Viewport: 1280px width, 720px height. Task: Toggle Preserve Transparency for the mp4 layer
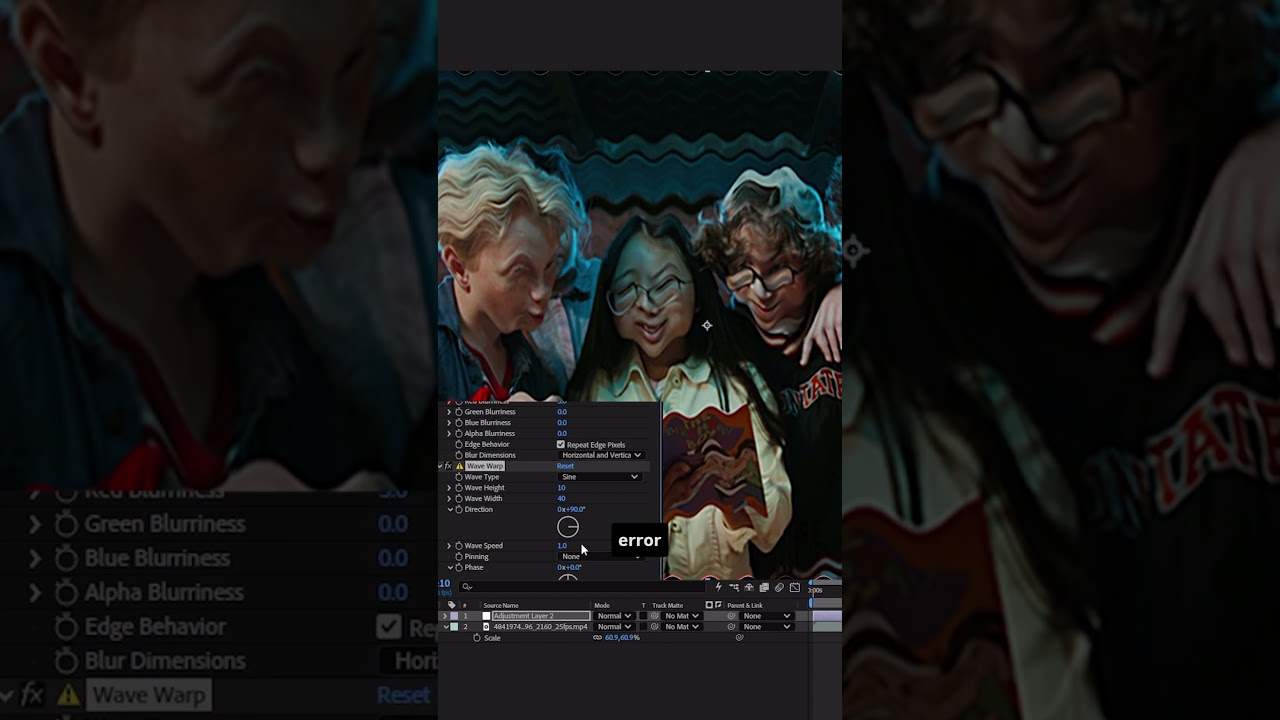tap(643, 627)
